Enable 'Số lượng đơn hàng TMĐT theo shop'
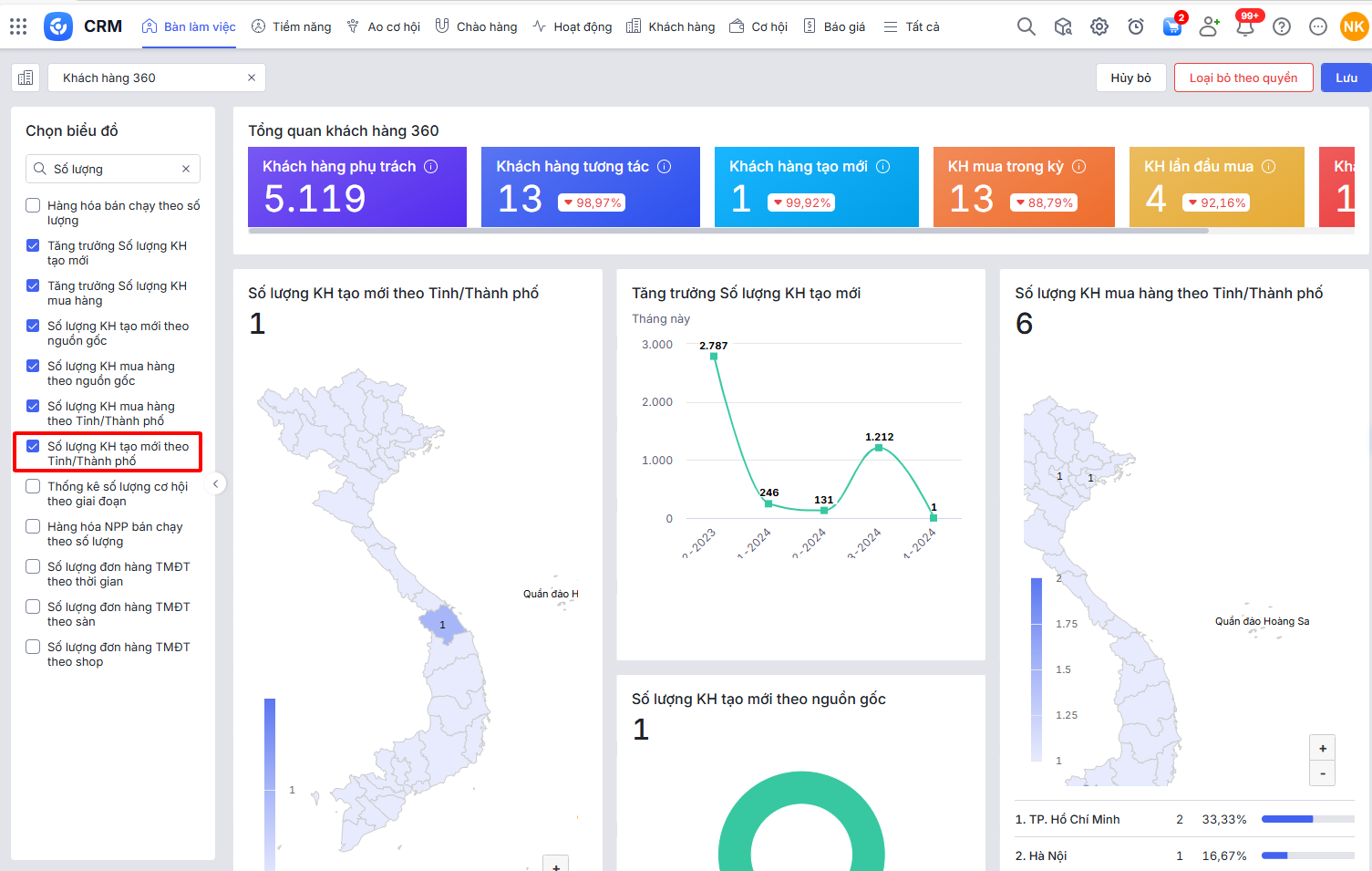 33,648
